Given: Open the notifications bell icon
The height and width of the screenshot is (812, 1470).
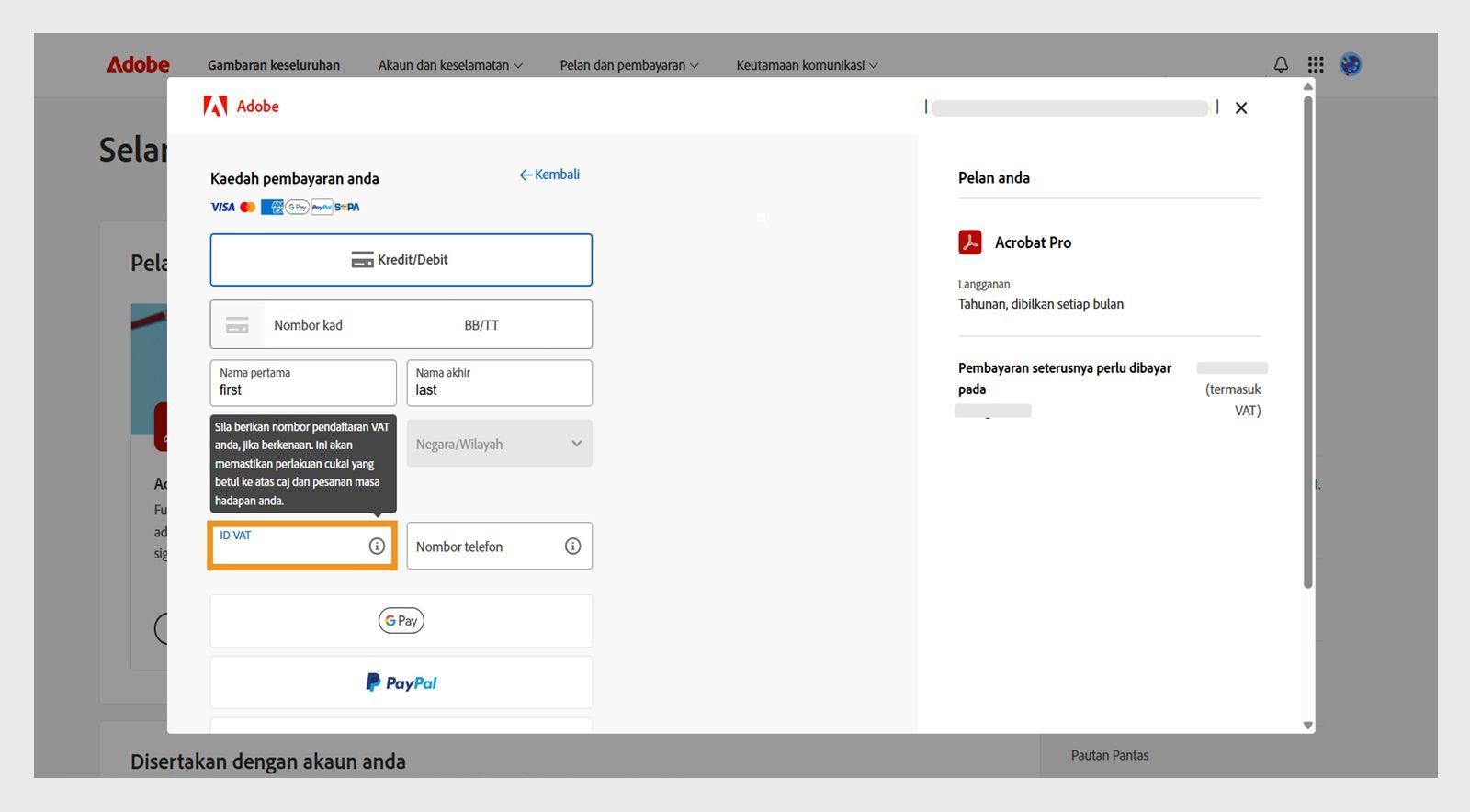Looking at the screenshot, I should pos(1281,64).
